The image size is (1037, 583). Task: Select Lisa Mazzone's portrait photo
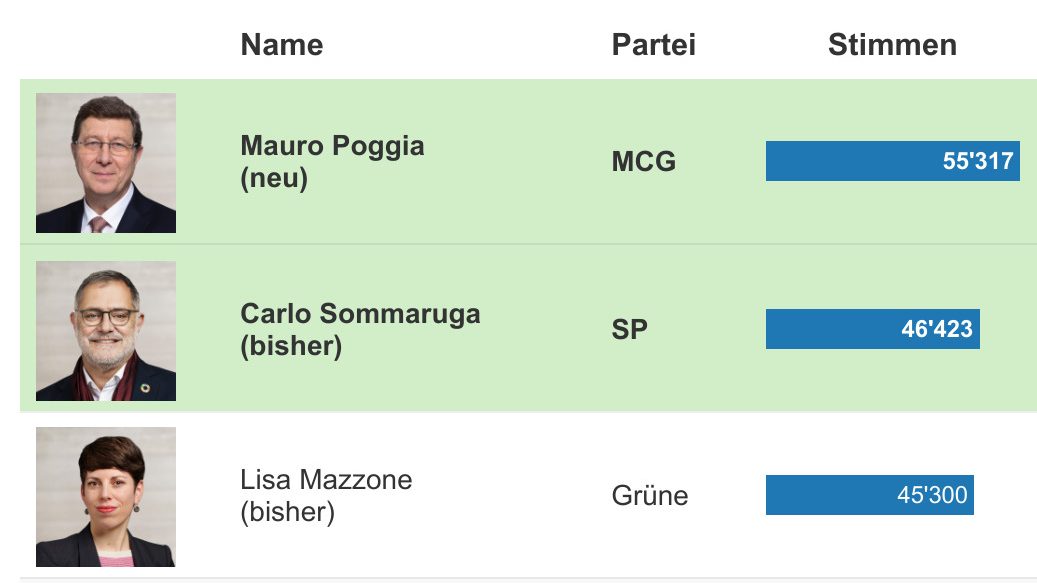pos(106,497)
